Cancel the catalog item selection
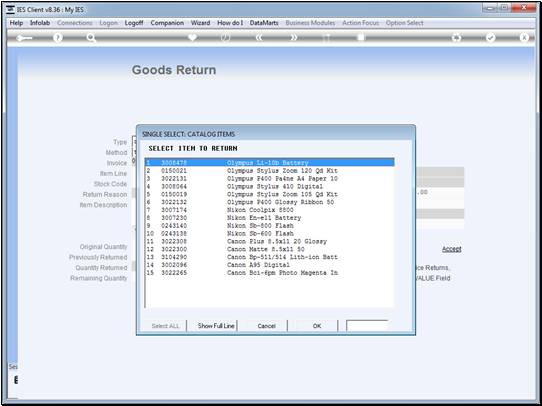542x406 pixels. click(x=267, y=326)
